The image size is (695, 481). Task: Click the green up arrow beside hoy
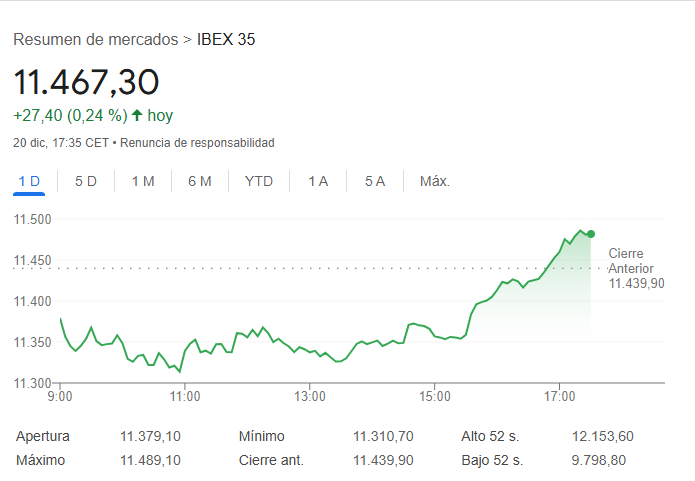(x=137, y=115)
